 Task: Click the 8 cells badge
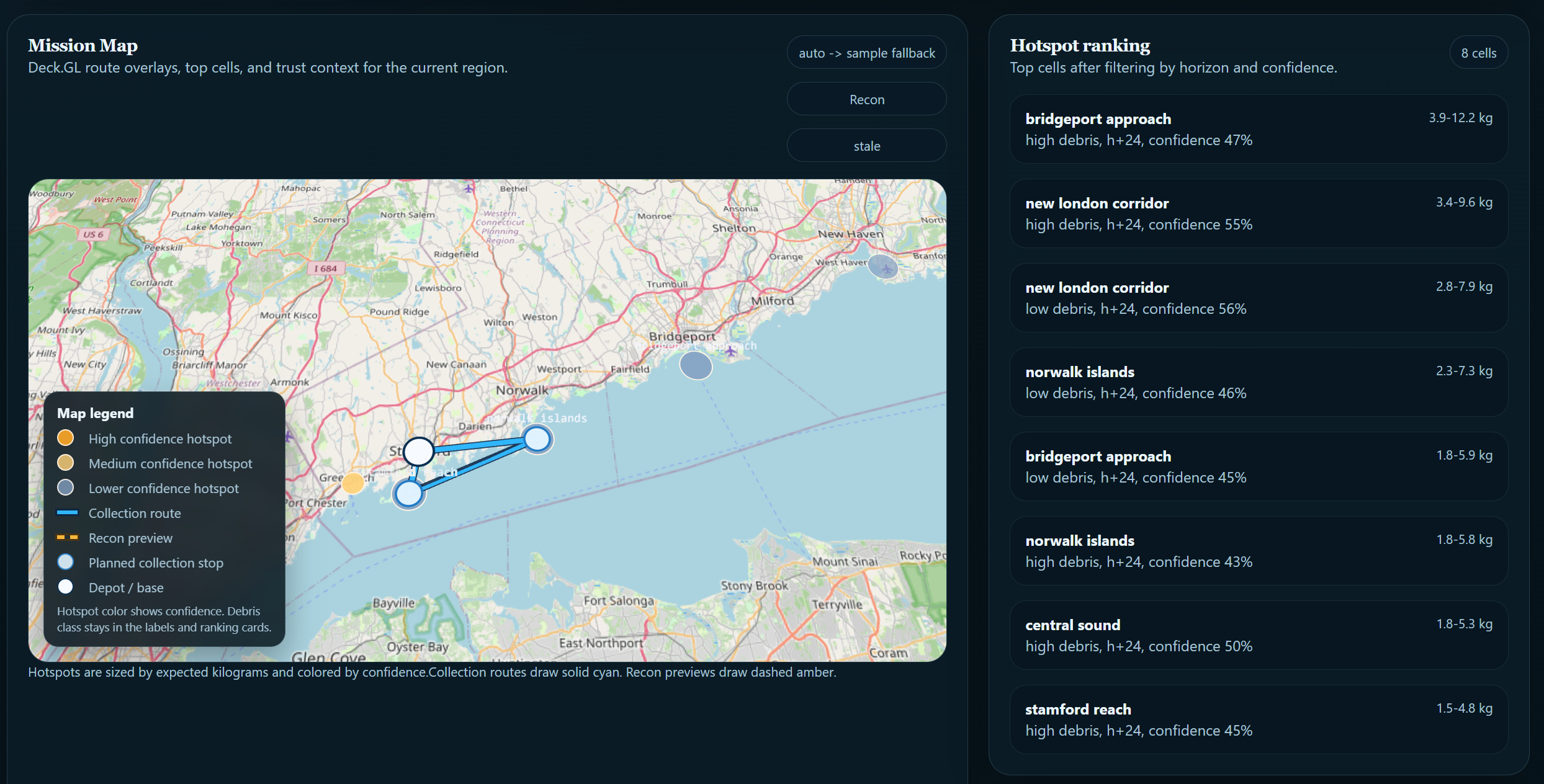1478,53
